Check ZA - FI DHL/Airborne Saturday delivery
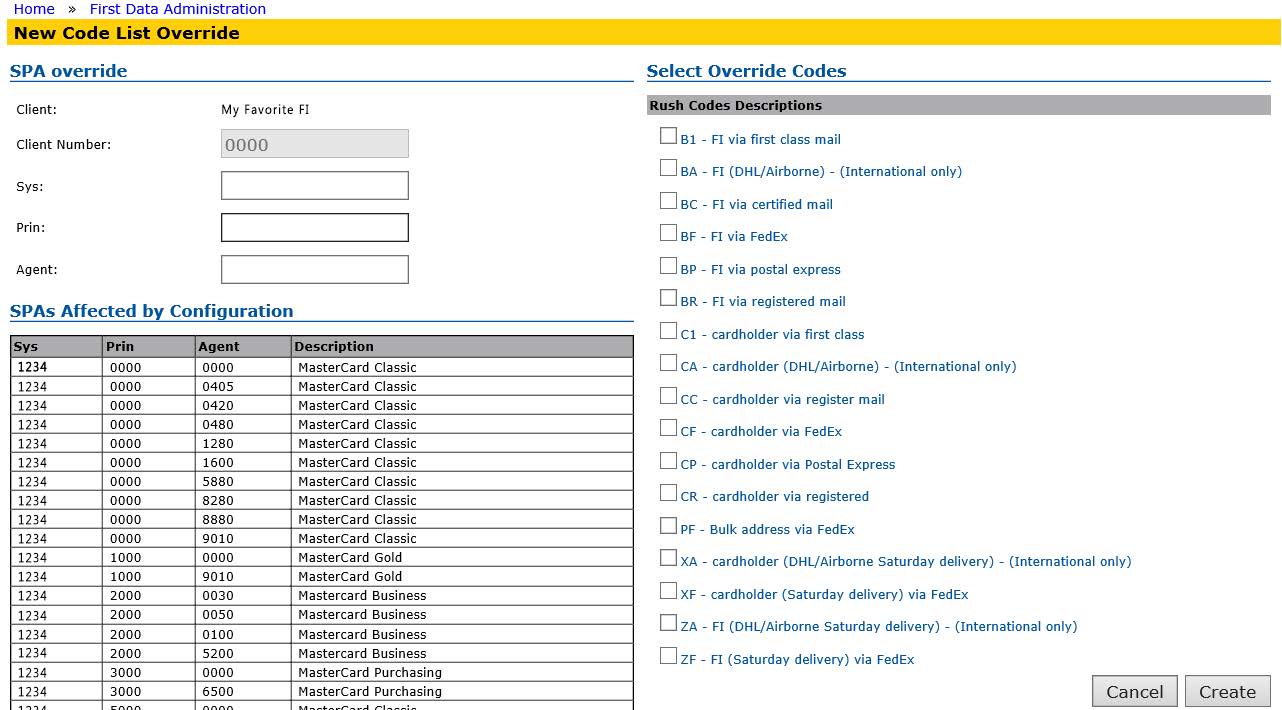The height and width of the screenshot is (710, 1282). (x=668, y=623)
